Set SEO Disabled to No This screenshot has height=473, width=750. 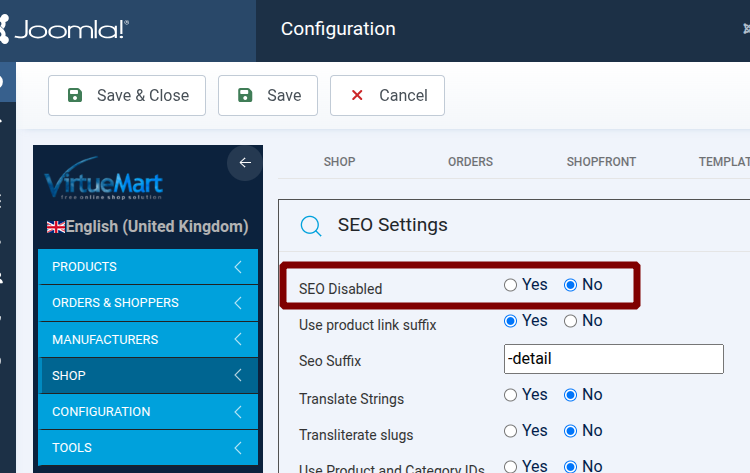[x=570, y=285]
